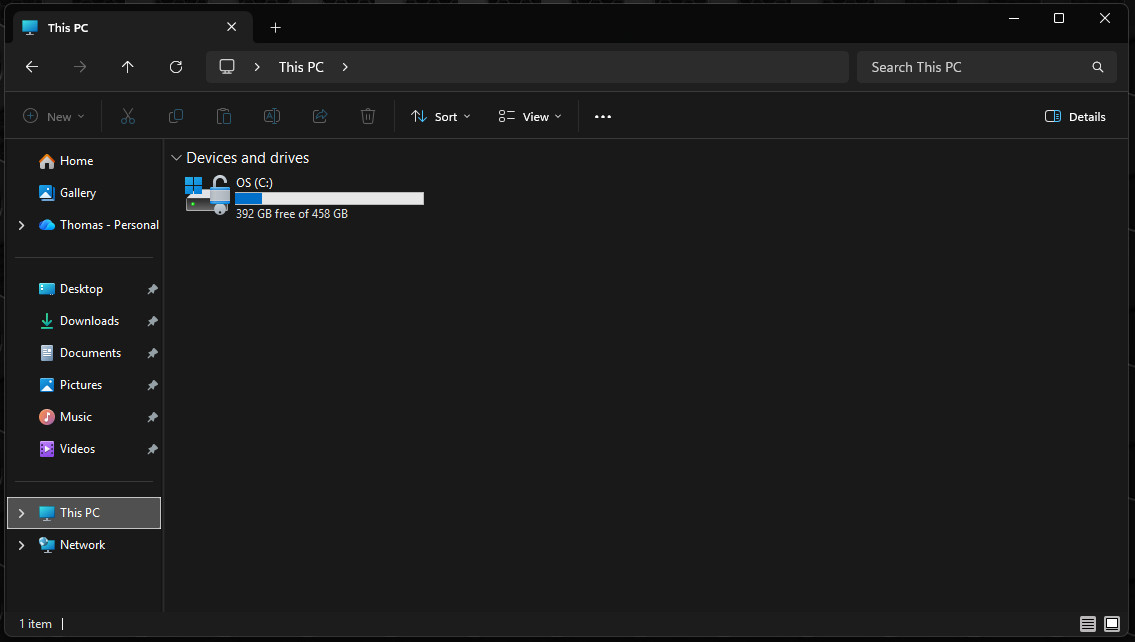Switch to details list view in status bar

[1087, 624]
